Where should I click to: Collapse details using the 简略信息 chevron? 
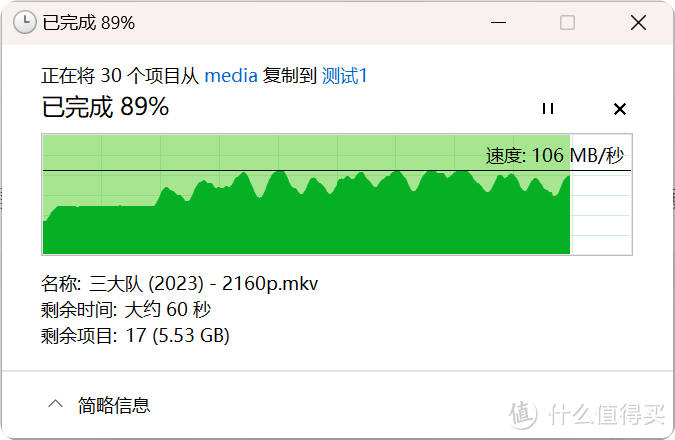[56, 404]
